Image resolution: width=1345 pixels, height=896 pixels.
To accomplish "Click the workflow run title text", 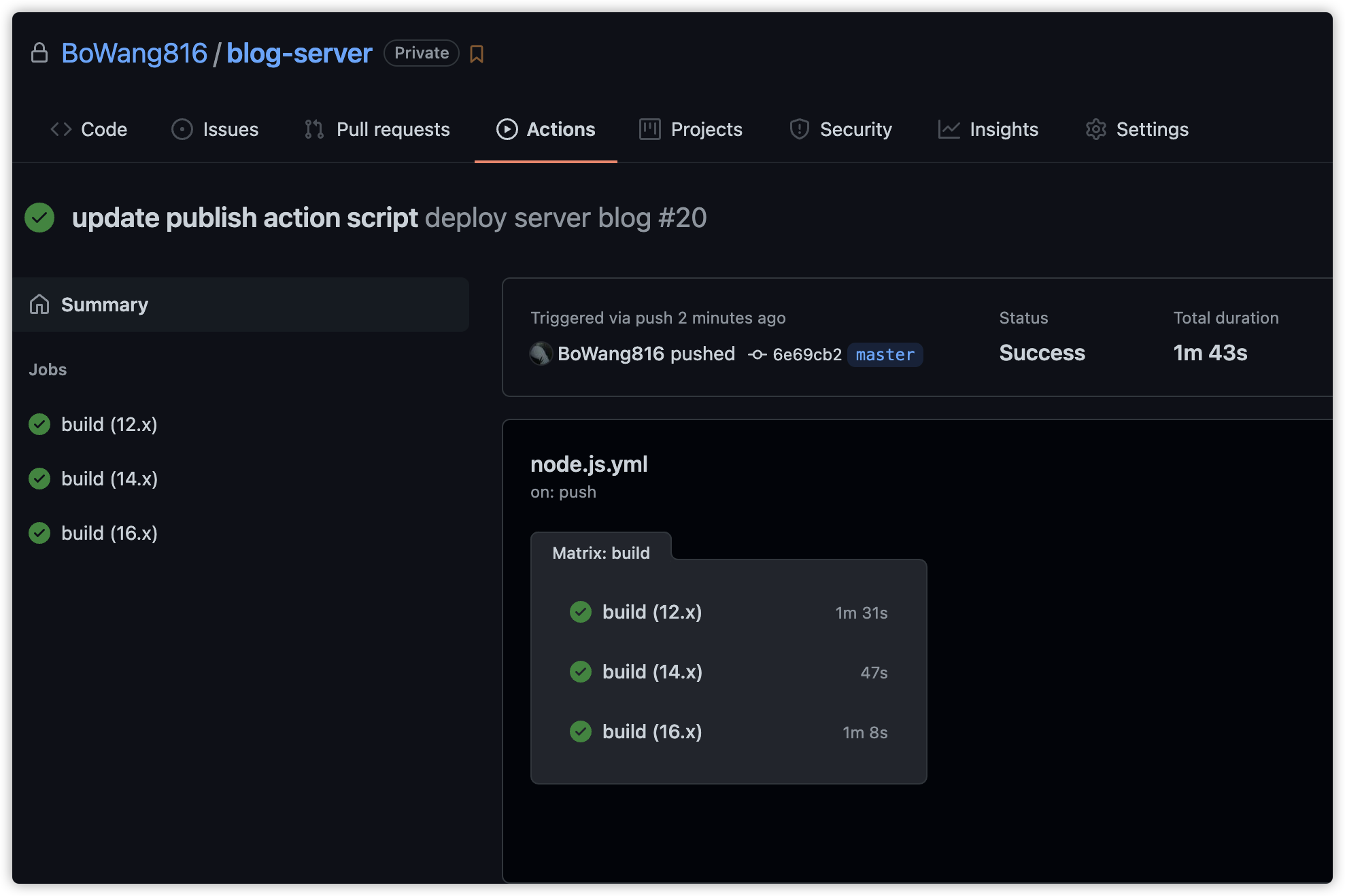I will [245, 218].
